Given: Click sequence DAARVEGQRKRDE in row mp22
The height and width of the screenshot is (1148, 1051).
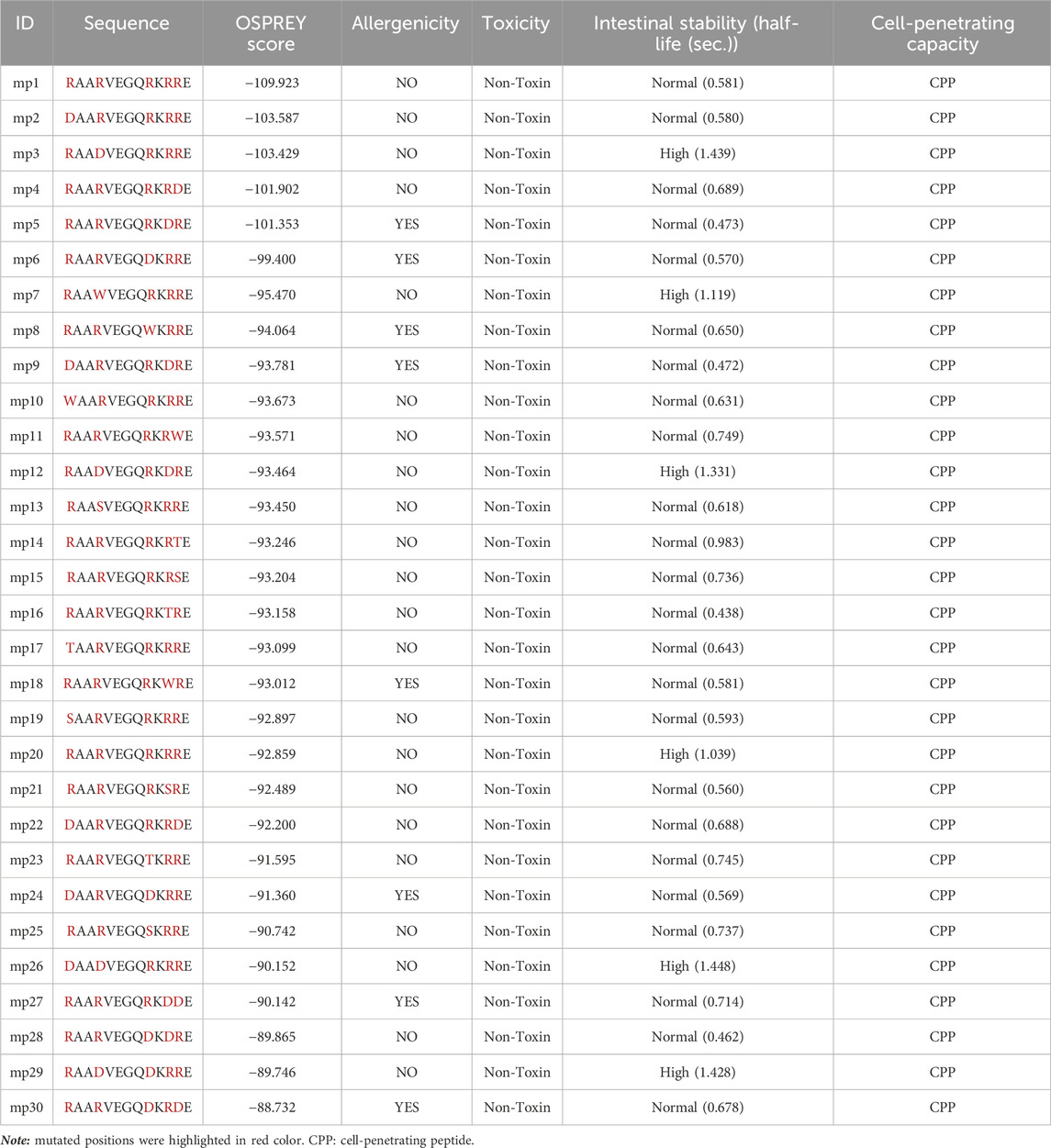Looking at the screenshot, I should pyautogui.click(x=128, y=825).
